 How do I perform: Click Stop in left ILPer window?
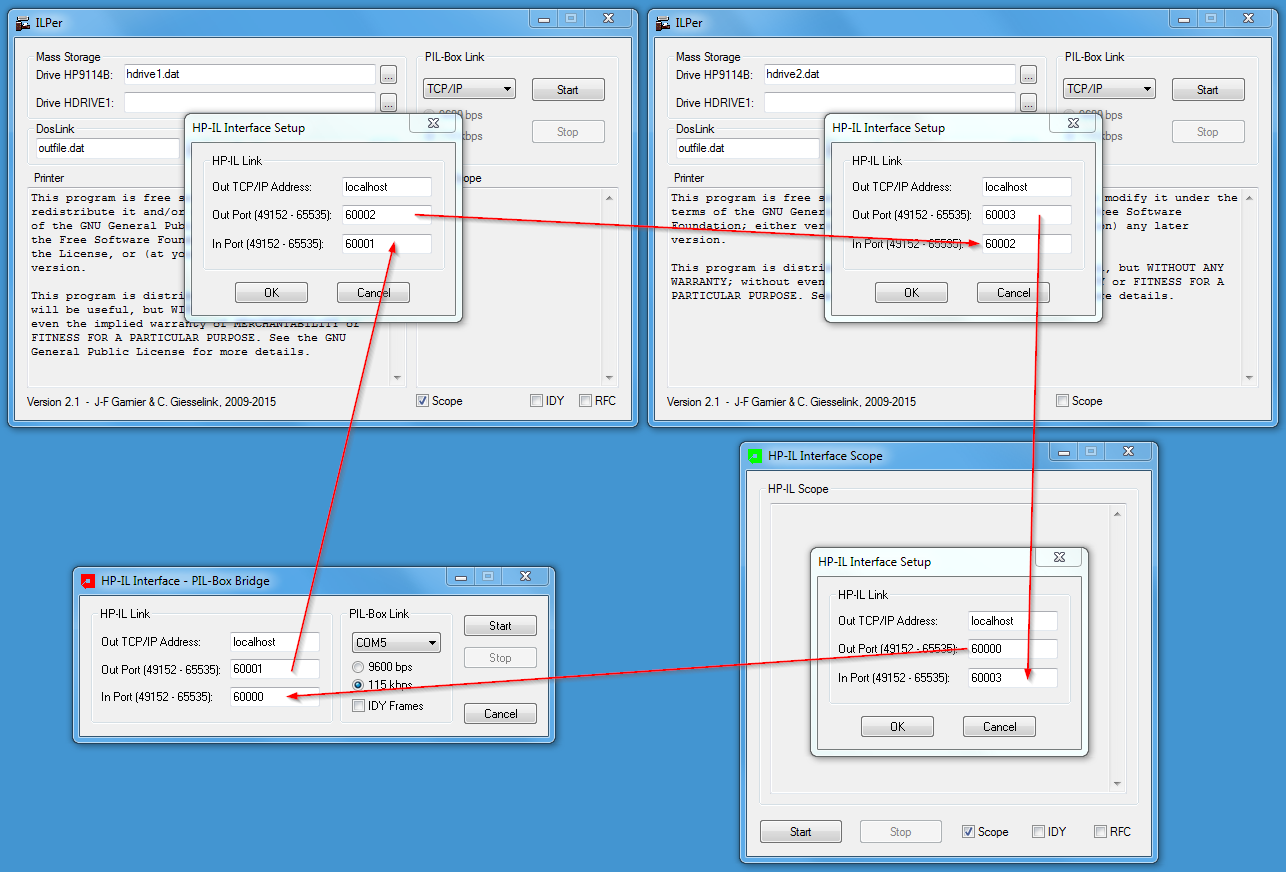[568, 132]
